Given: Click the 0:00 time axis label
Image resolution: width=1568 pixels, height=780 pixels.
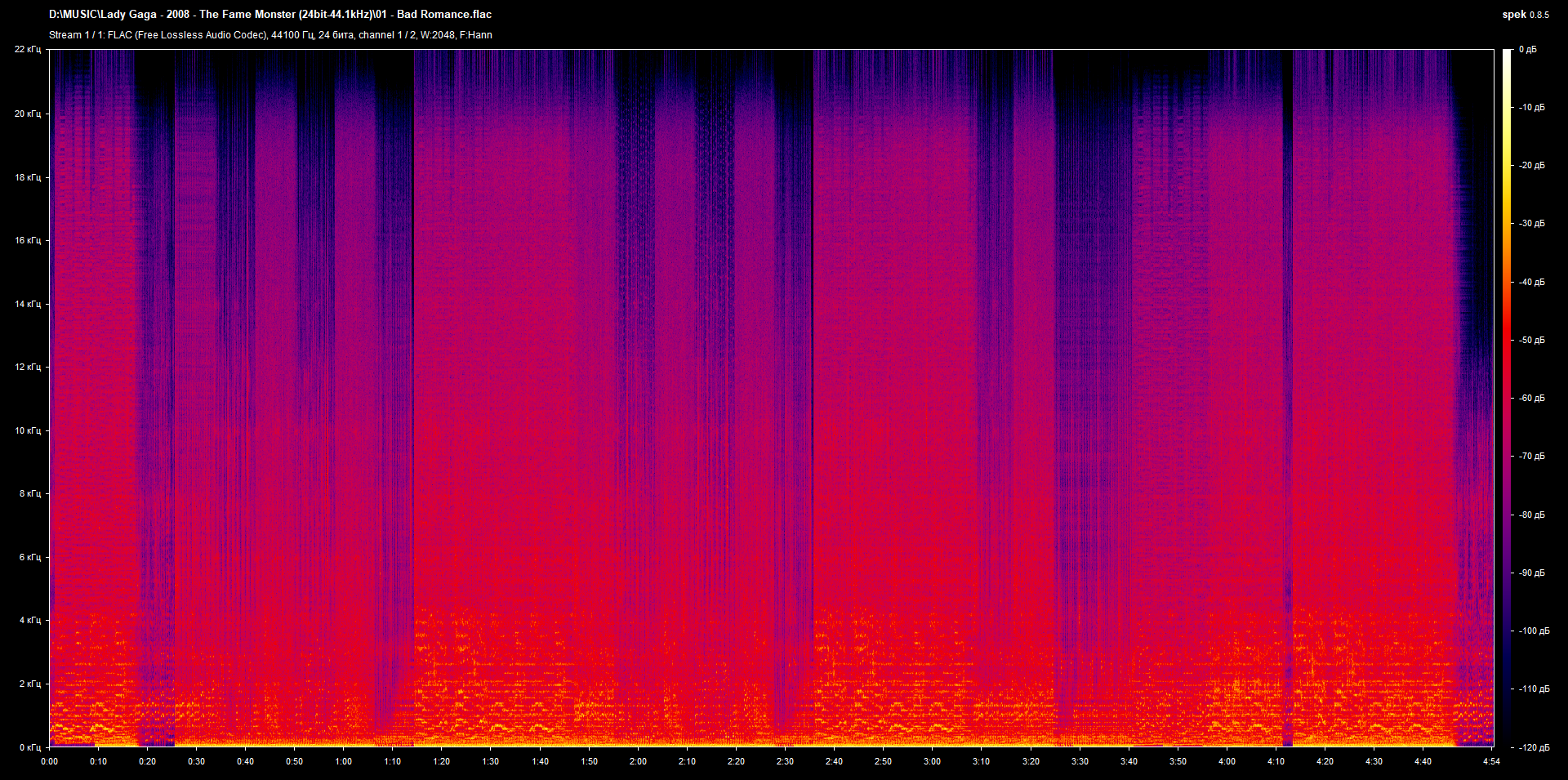Looking at the screenshot, I should (49, 761).
